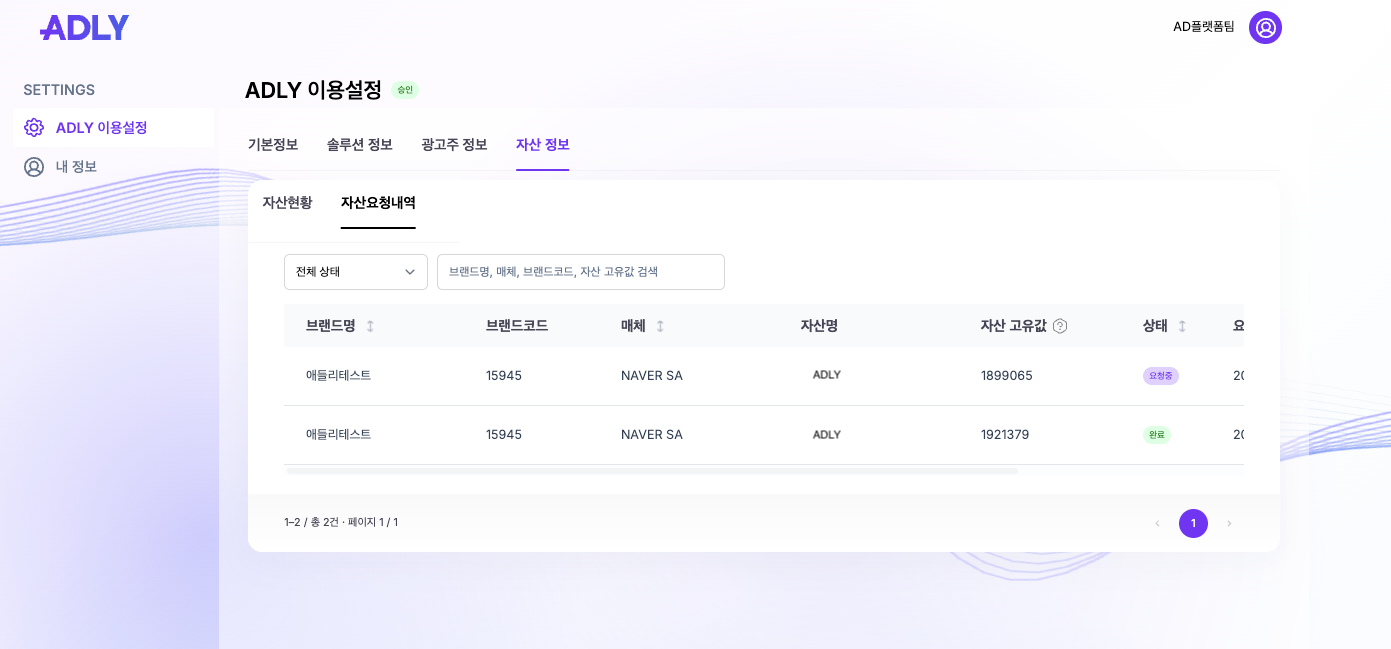Click the 자산명 column header

coord(819,326)
